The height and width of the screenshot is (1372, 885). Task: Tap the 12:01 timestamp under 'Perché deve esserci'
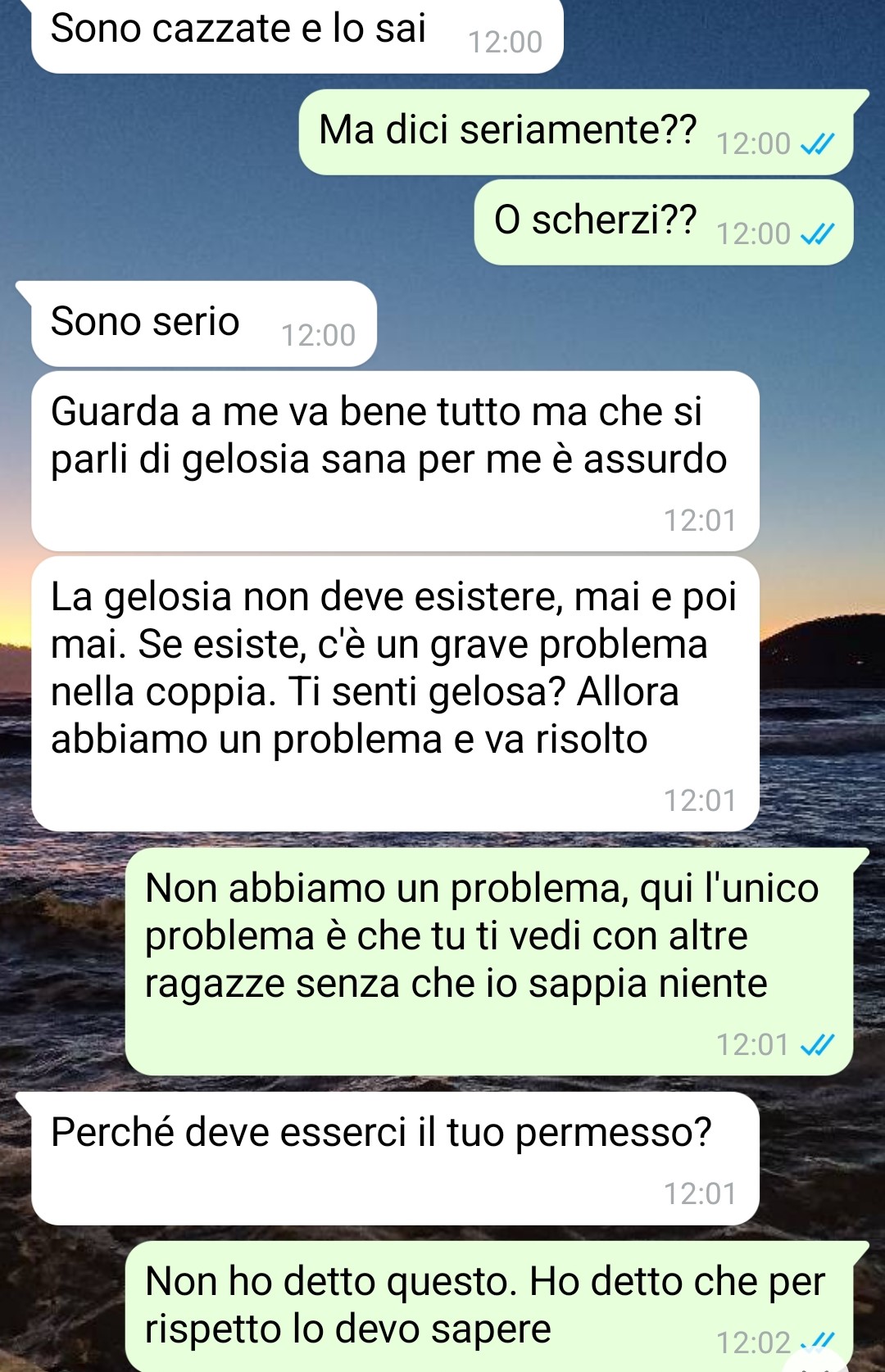point(701,1193)
